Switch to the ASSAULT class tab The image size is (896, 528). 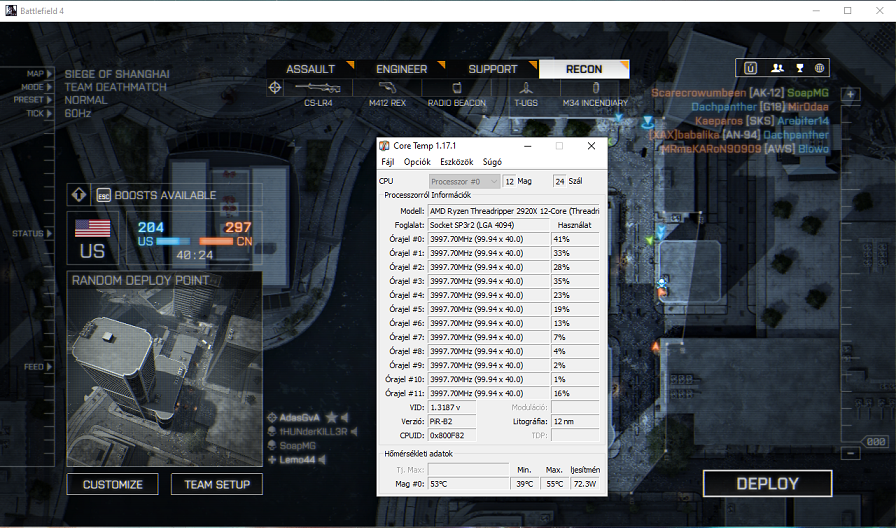point(310,69)
